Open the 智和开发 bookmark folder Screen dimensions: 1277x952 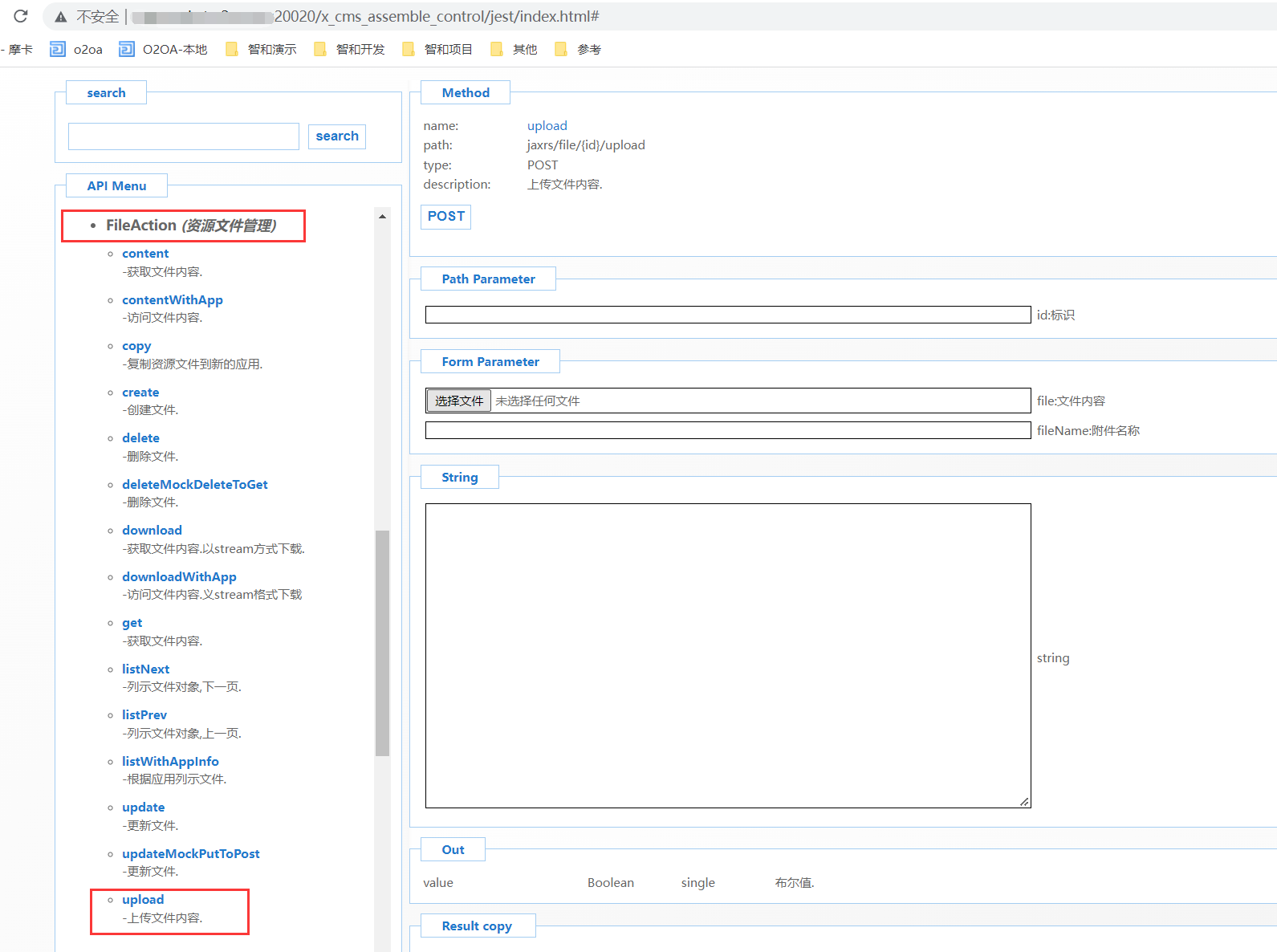350,50
